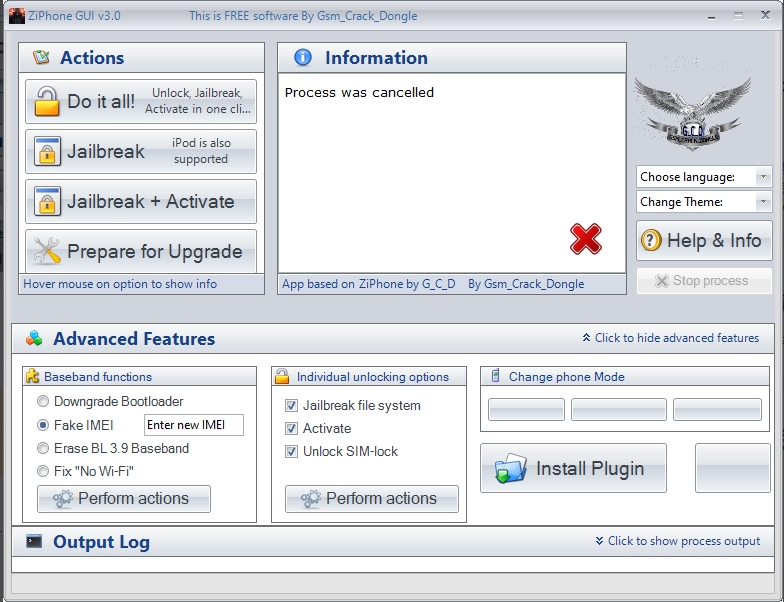Screen dimensions: 784x602
Task: Choose Prepare for Upgrade
Action: (x=140, y=251)
